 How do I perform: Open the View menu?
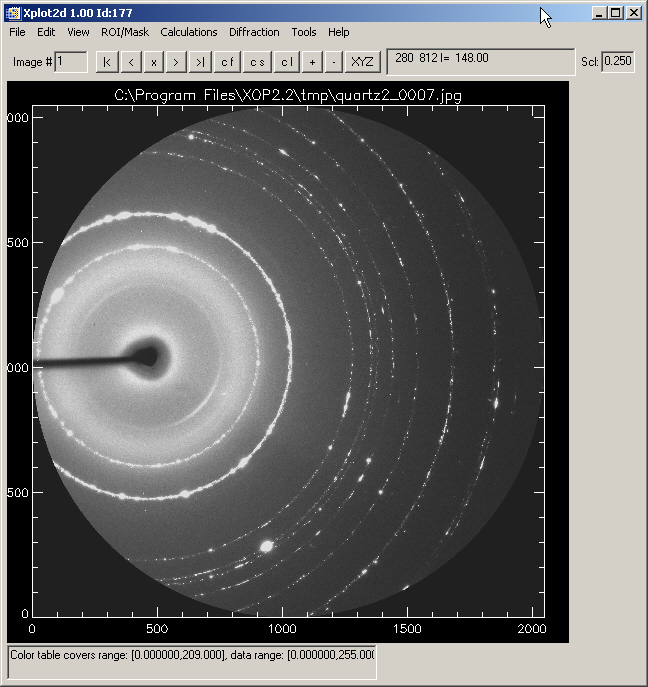point(78,32)
